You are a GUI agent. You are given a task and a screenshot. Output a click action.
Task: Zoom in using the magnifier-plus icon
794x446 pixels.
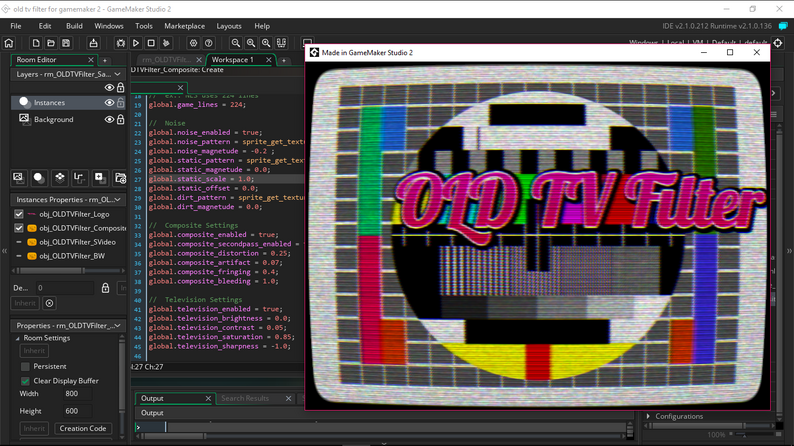[251, 43]
